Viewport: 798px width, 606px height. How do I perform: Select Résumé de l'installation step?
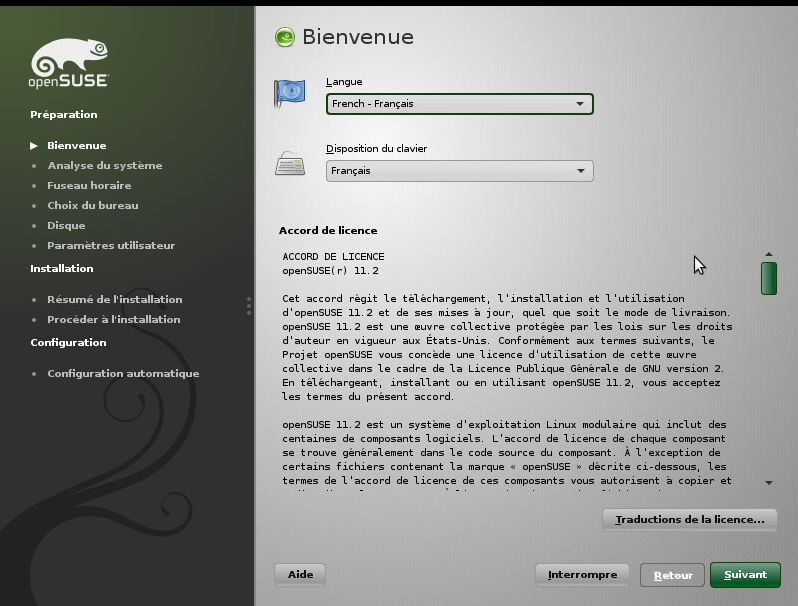tap(115, 299)
